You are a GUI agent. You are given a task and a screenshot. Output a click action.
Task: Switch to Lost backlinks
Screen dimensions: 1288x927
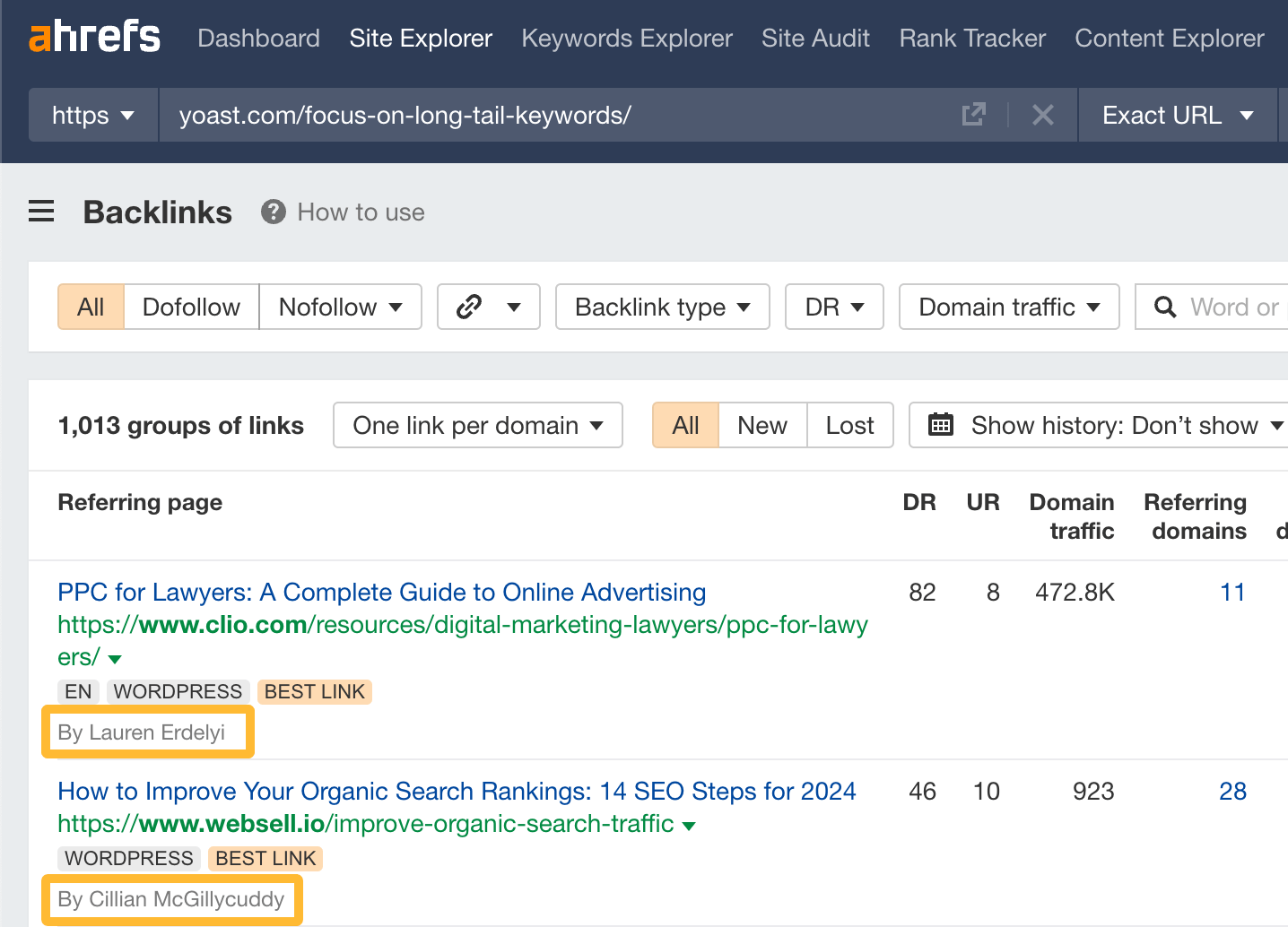[x=849, y=425]
